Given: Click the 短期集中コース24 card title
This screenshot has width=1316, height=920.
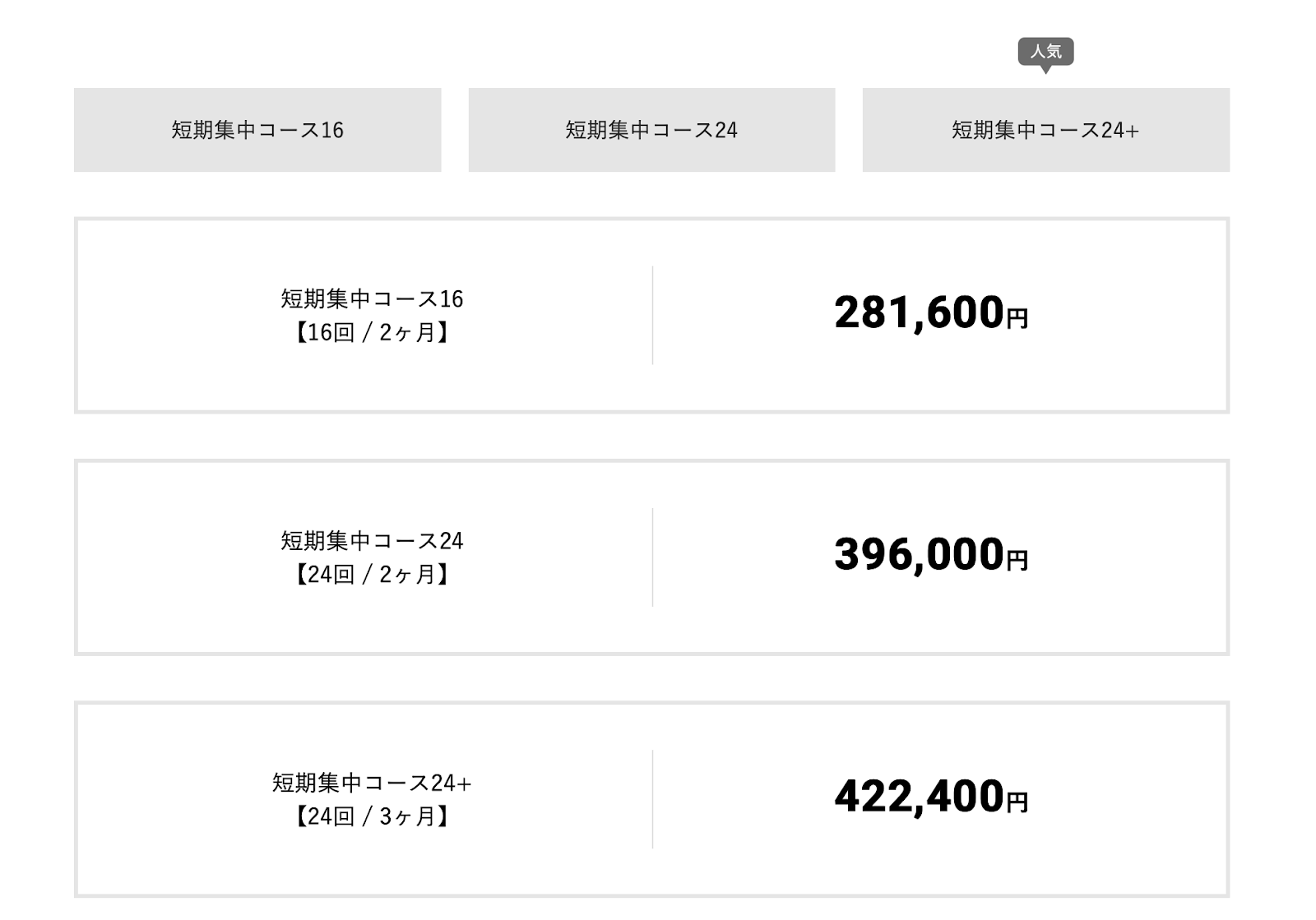Looking at the screenshot, I should coord(372,540).
